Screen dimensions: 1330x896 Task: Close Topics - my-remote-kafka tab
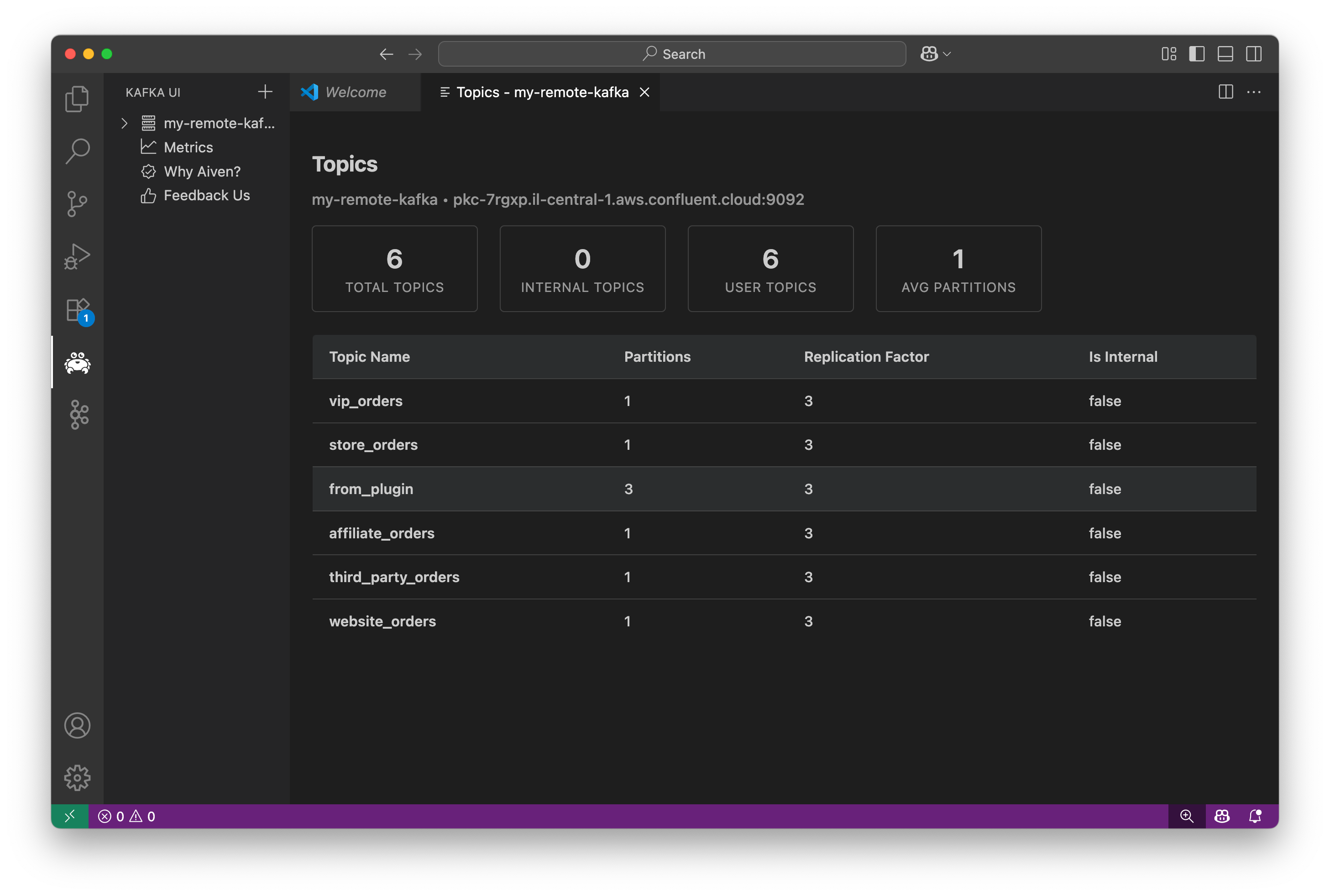(645, 92)
